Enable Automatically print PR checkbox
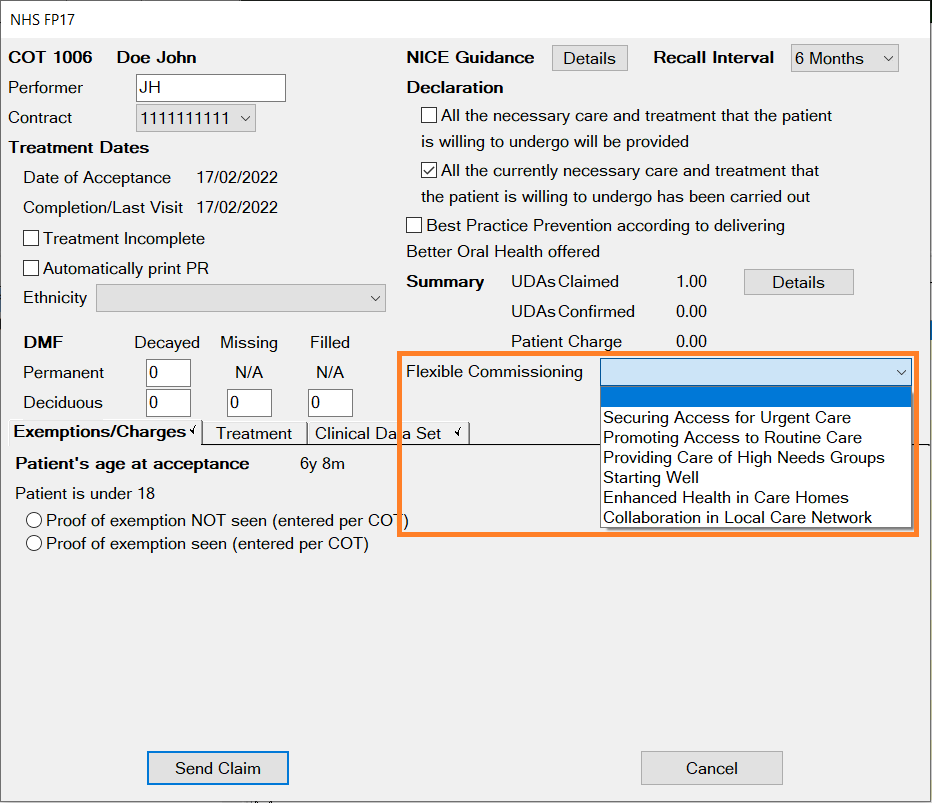This screenshot has height=803, width=932. point(32,269)
